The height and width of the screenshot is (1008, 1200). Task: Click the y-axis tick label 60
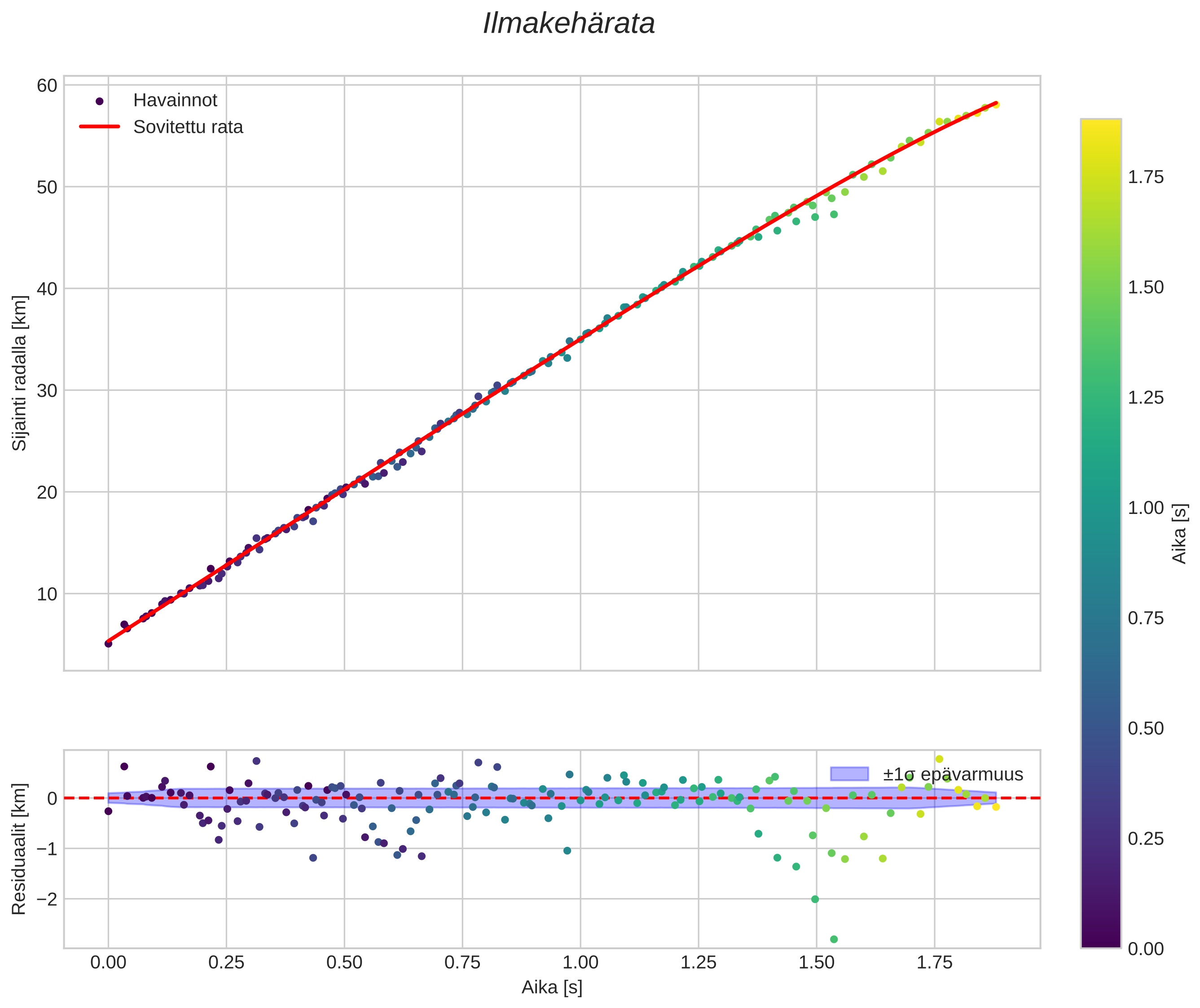pos(47,86)
